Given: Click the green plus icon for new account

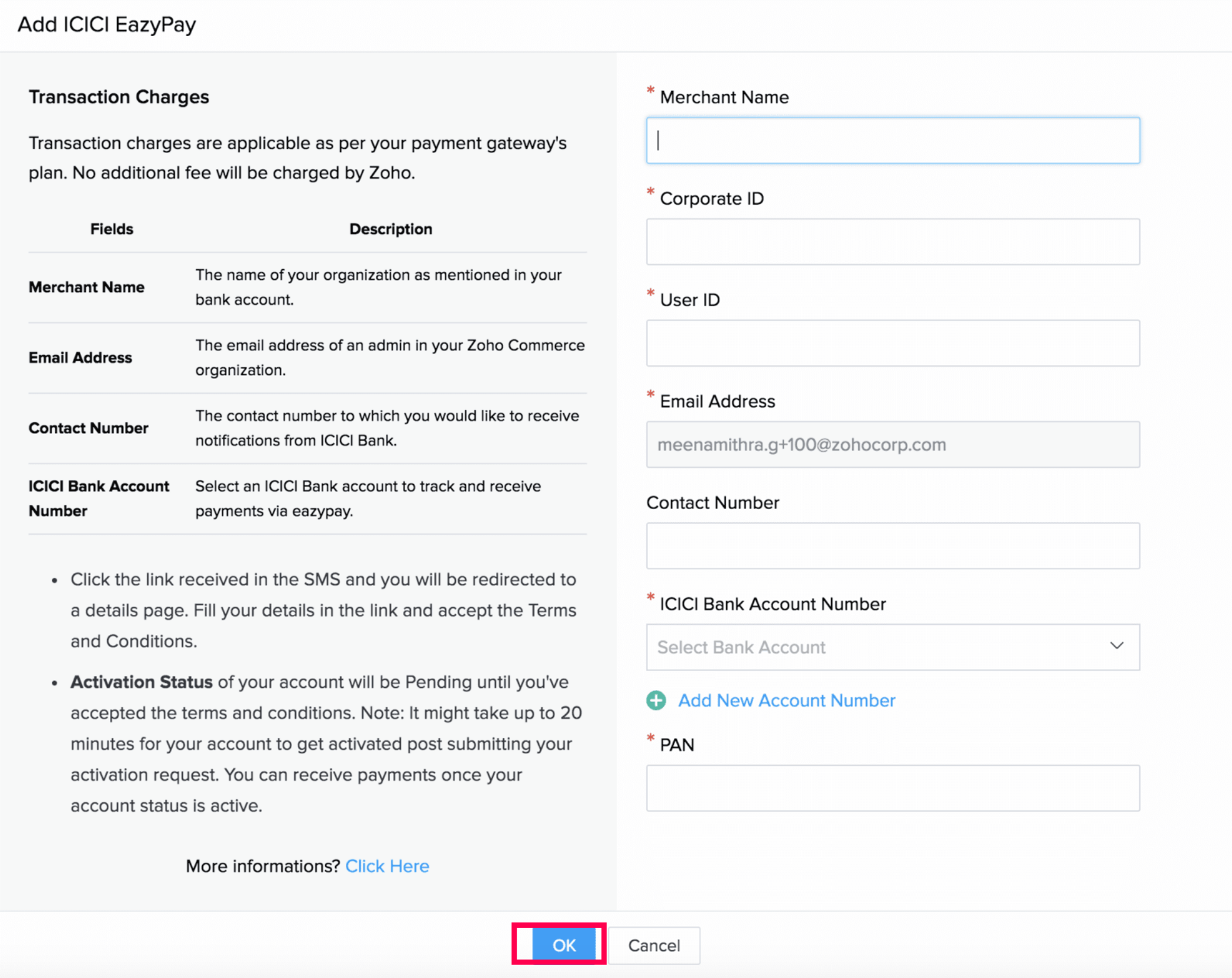Looking at the screenshot, I should point(656,701).
